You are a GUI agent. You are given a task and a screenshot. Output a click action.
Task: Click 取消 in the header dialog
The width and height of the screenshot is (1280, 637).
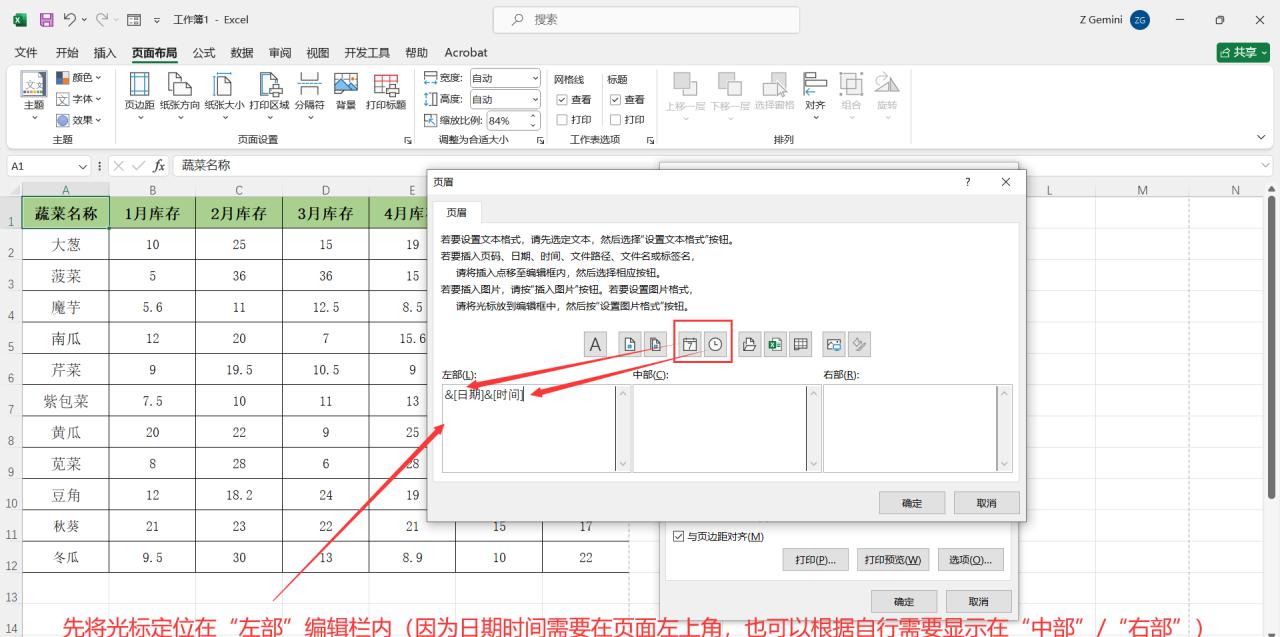pos(987,503)
